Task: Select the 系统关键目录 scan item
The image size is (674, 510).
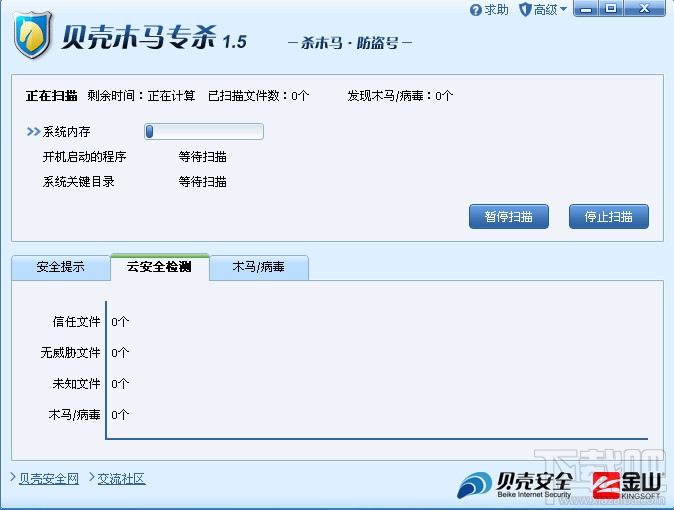Action: click(x=79, y=182)
